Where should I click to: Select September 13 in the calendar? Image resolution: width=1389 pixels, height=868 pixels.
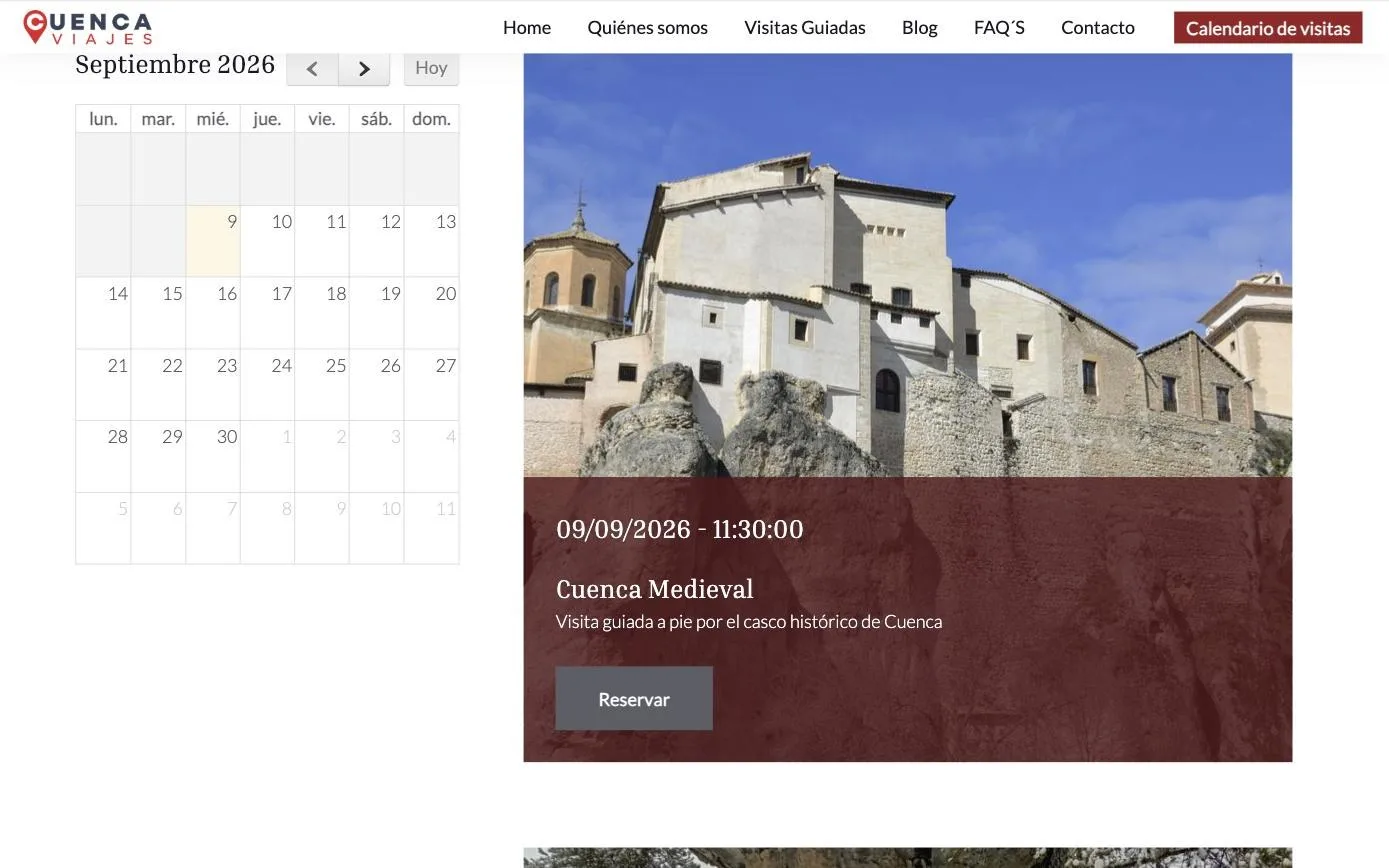(432, 241)
